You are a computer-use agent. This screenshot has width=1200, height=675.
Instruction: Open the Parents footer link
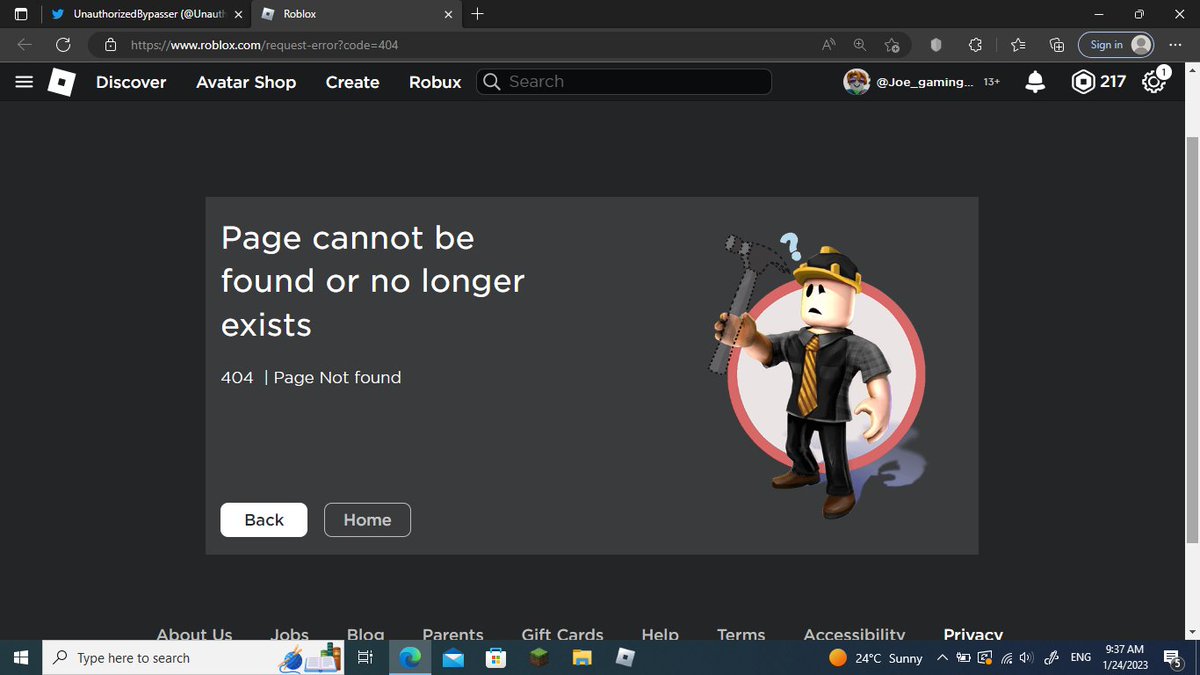pos(453,634)
